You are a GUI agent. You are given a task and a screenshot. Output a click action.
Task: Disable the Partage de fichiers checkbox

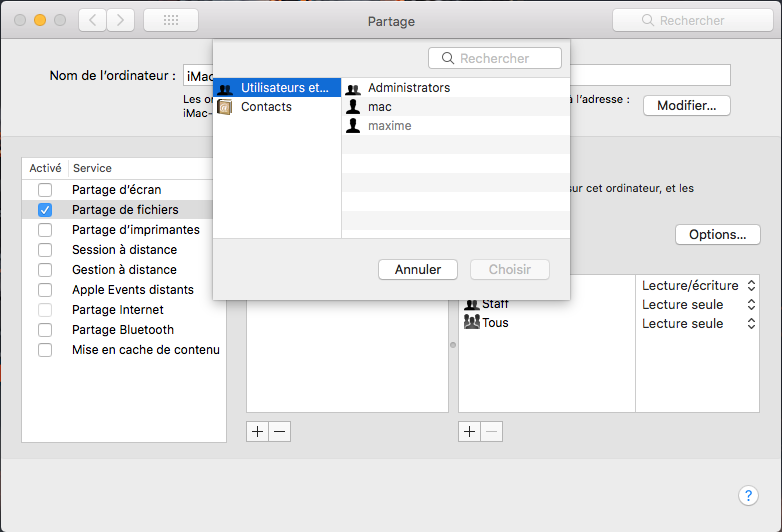click(x=45, y=210)
